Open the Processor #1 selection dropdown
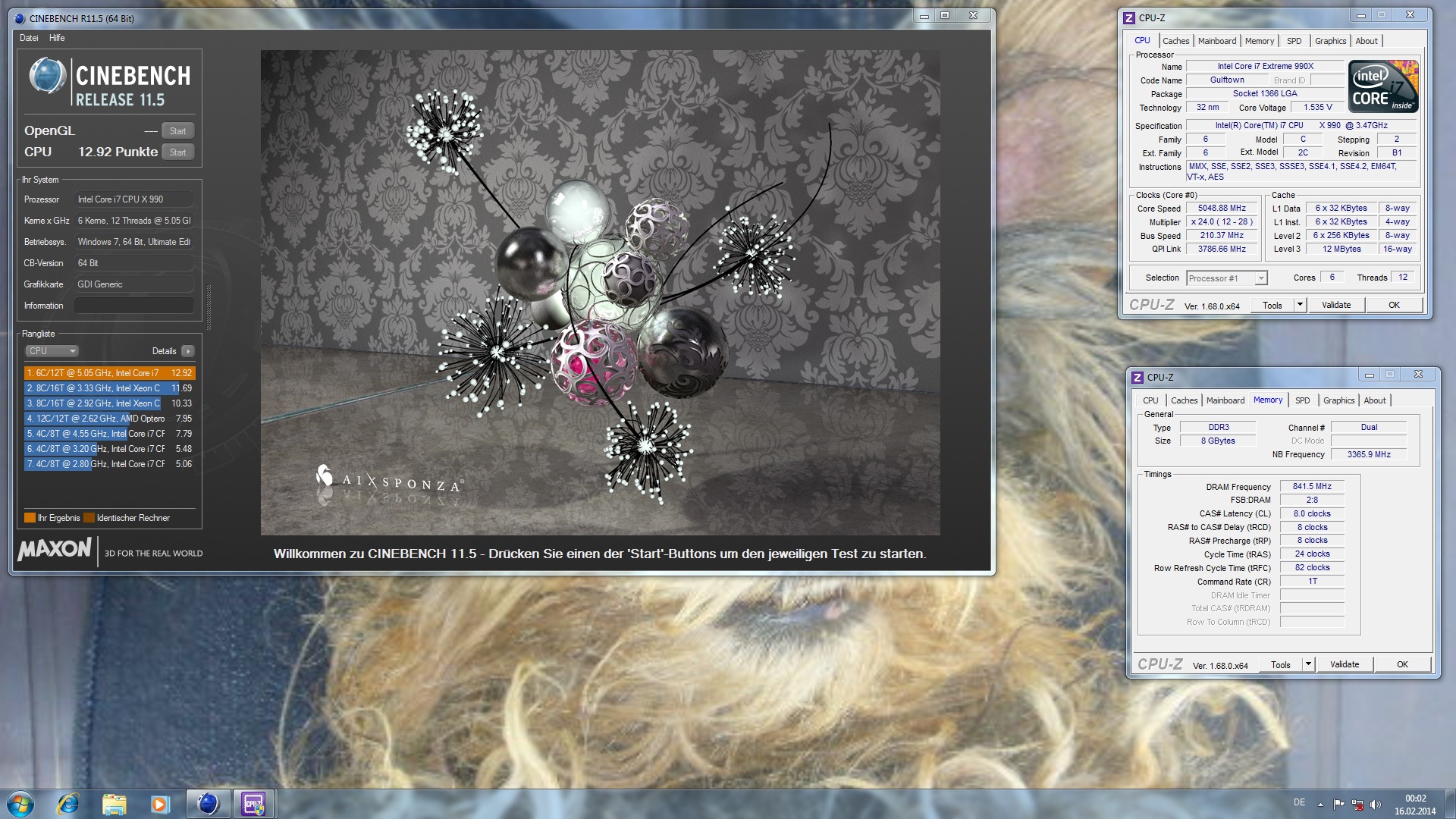1456x819 pixels. coord(1226,278)
